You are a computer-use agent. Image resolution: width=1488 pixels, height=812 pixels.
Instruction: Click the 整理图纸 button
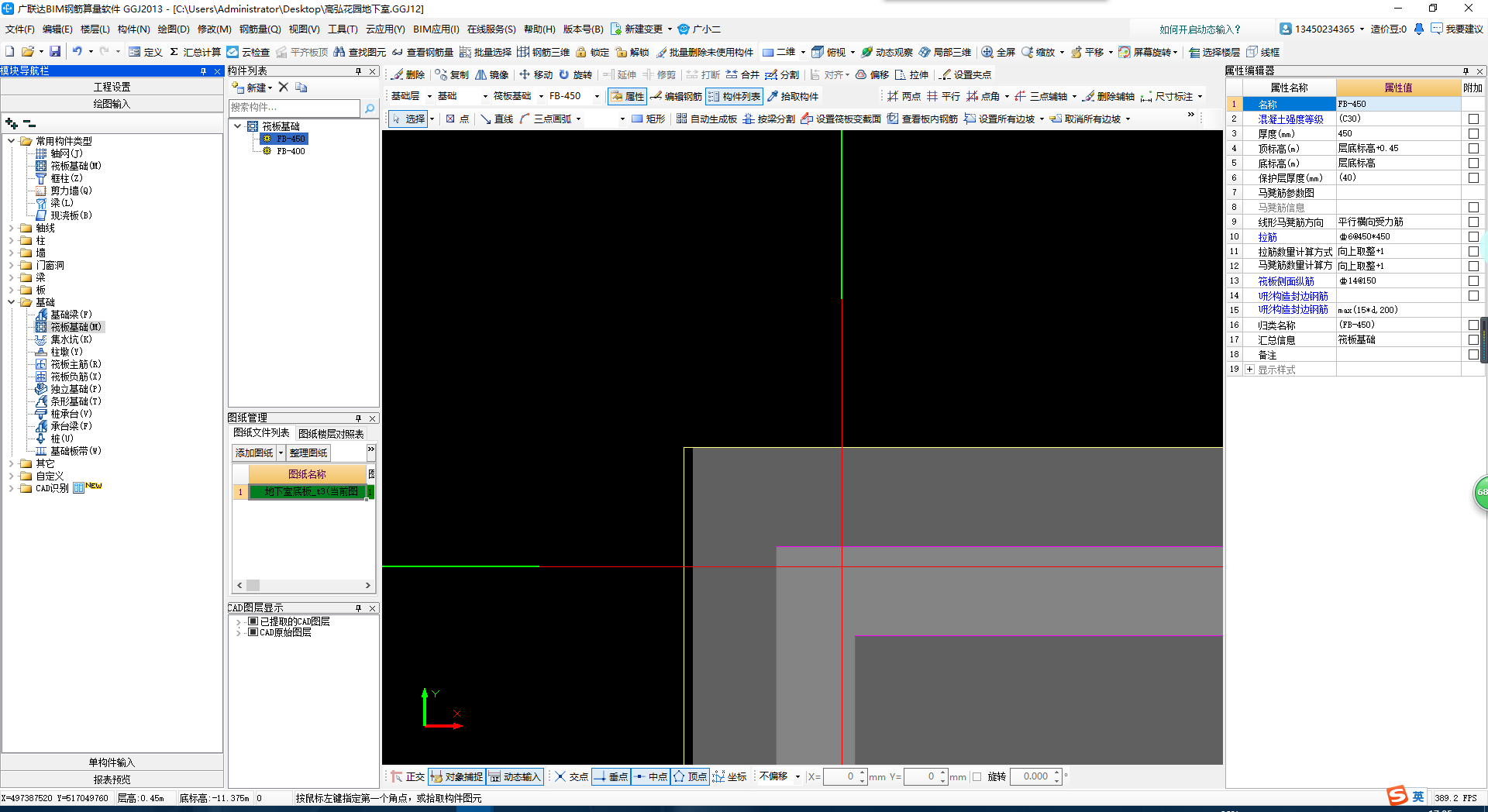(x=308, y=453)
